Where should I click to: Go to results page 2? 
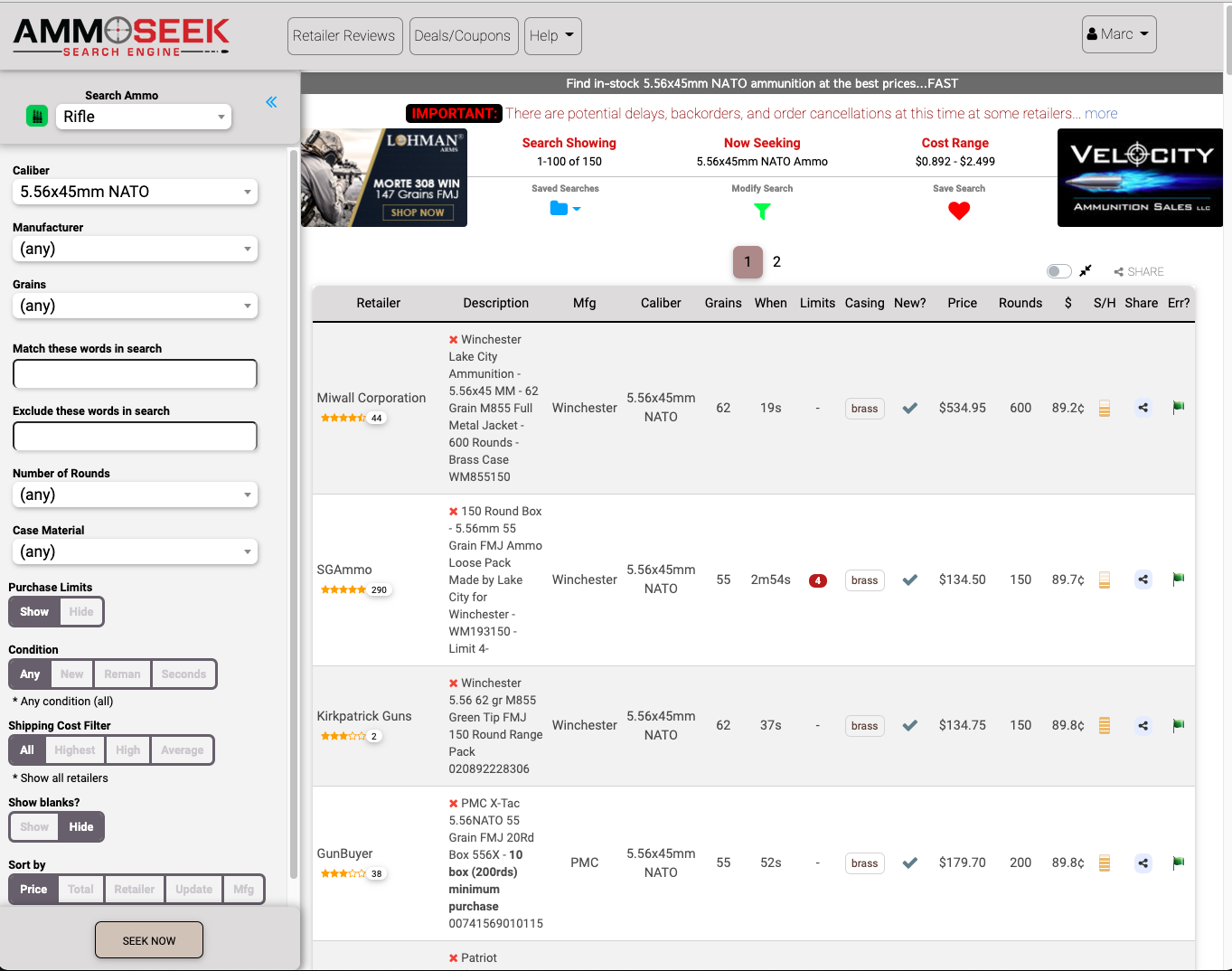point(776,261)
